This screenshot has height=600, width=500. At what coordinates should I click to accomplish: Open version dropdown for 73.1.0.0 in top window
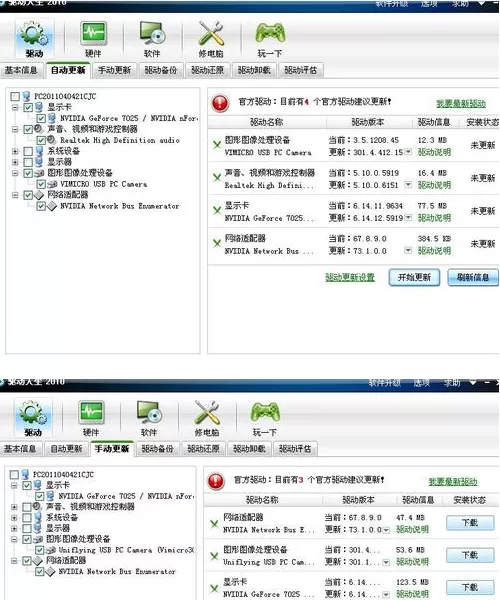(408, 250)
